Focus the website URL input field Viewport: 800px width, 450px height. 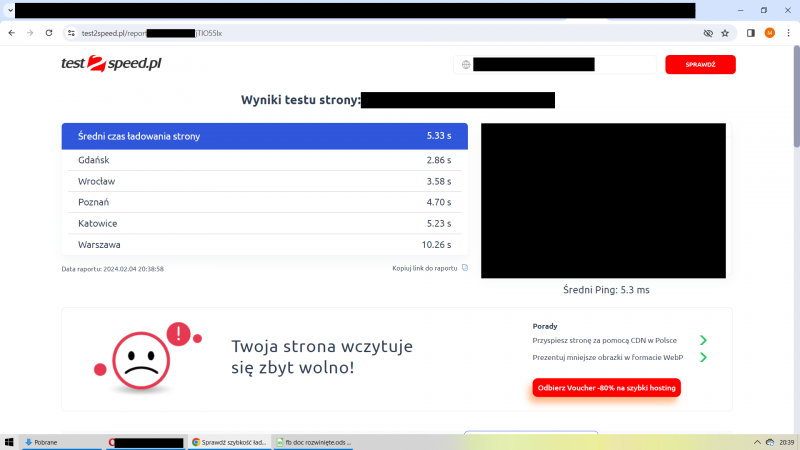(555, 65)
